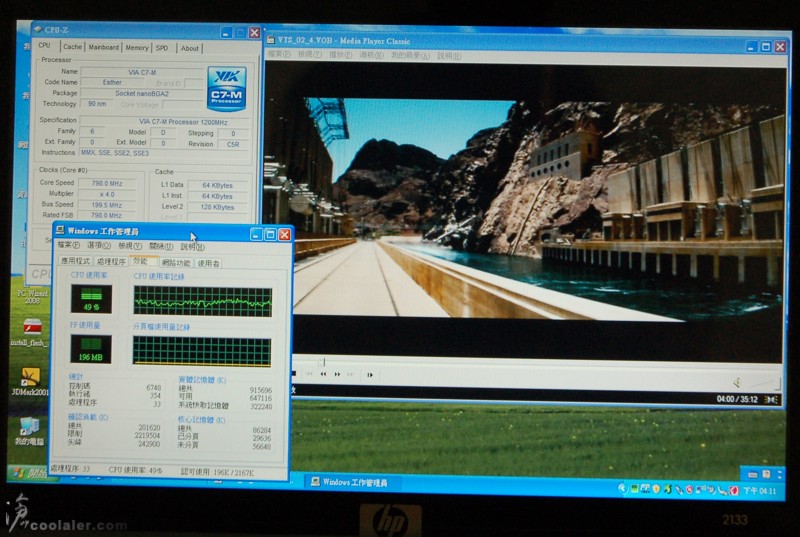Image resolution: width=800 pixels, height=537 pixels.
Task: Click Task Manager title bar icon
Action: [60, 231]
